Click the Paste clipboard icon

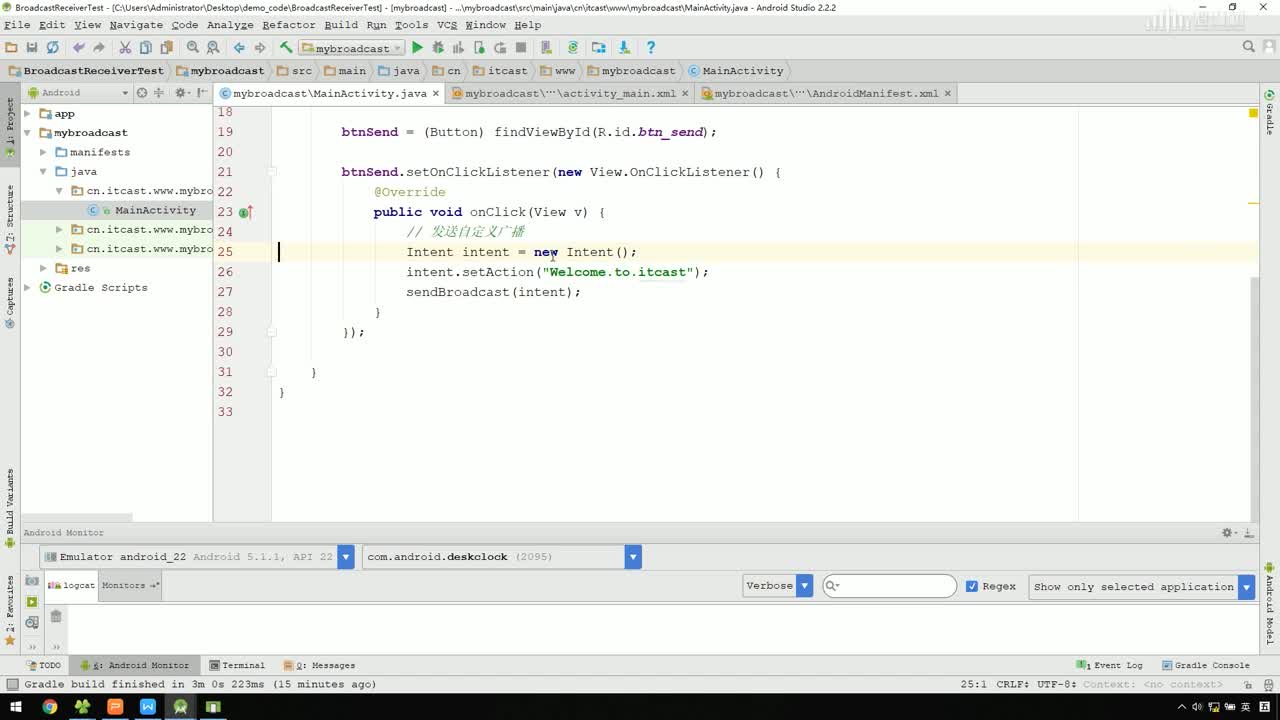[166, 47]
